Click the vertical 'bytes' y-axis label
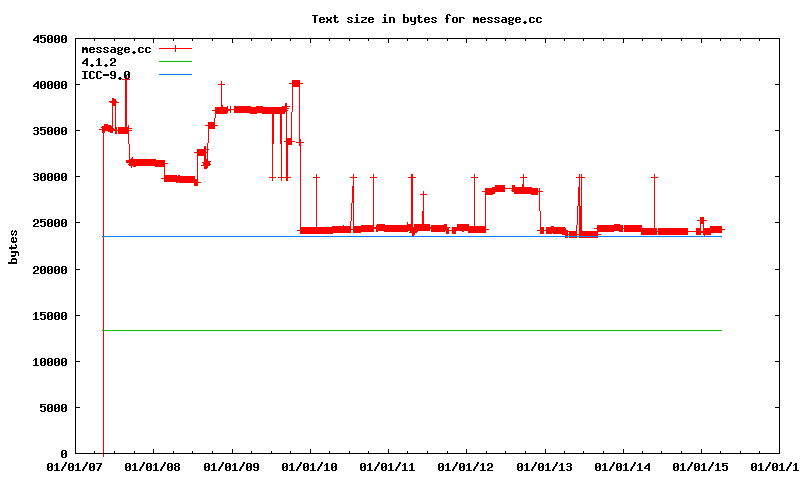Screen dimensions: 800x480 [13, 246]
